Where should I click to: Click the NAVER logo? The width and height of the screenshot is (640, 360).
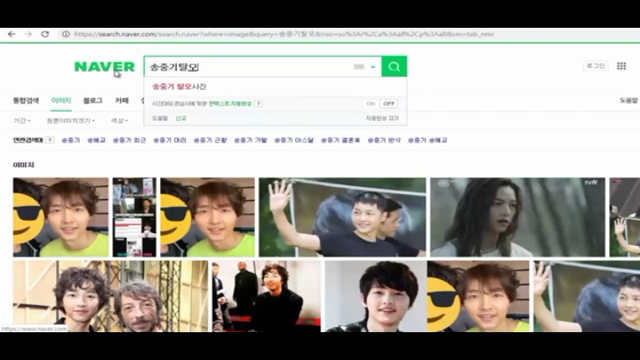point(104,67)
